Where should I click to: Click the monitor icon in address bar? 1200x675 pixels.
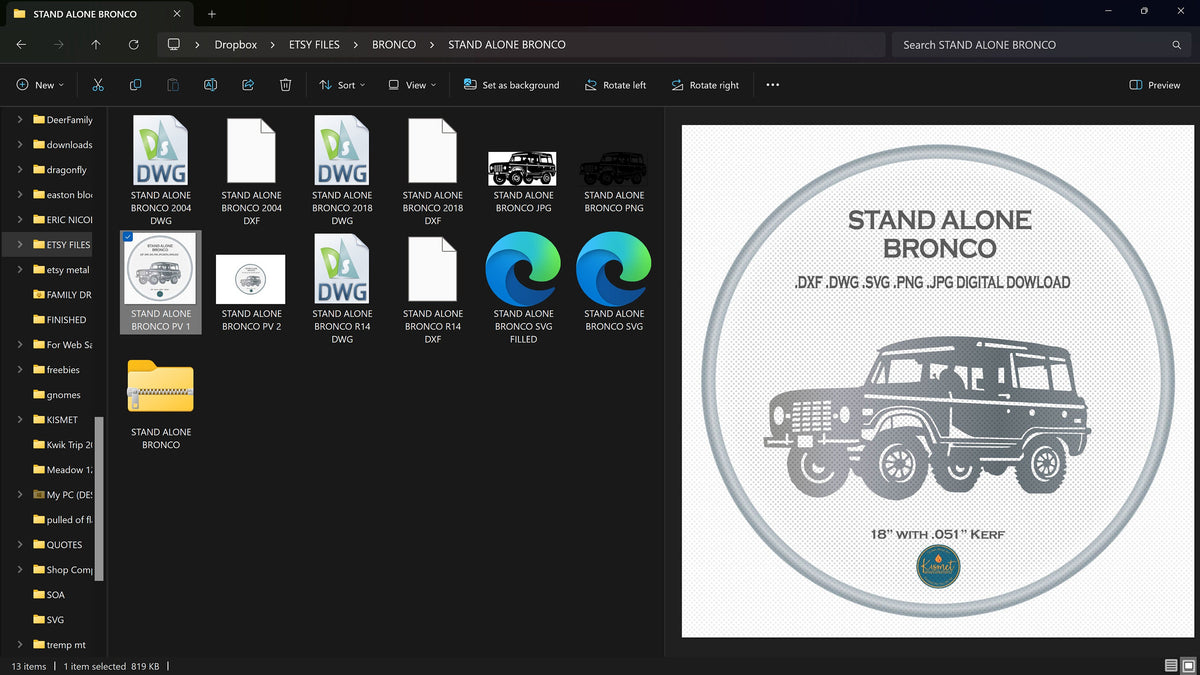[x=174, y=45]
